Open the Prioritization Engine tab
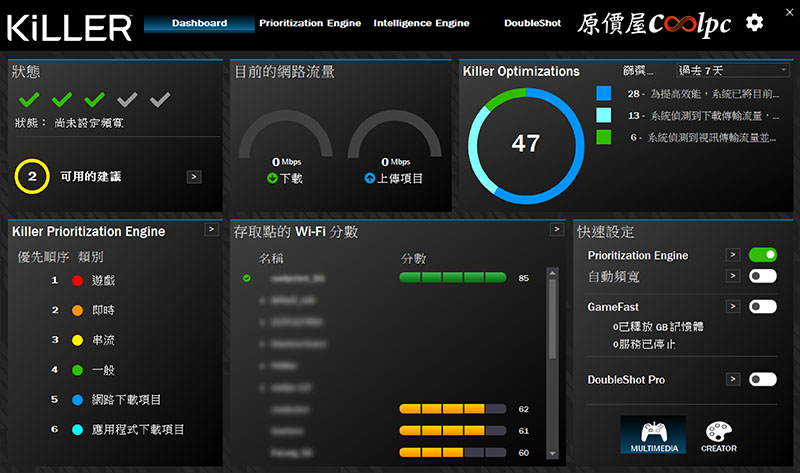 tap(310, 23)
